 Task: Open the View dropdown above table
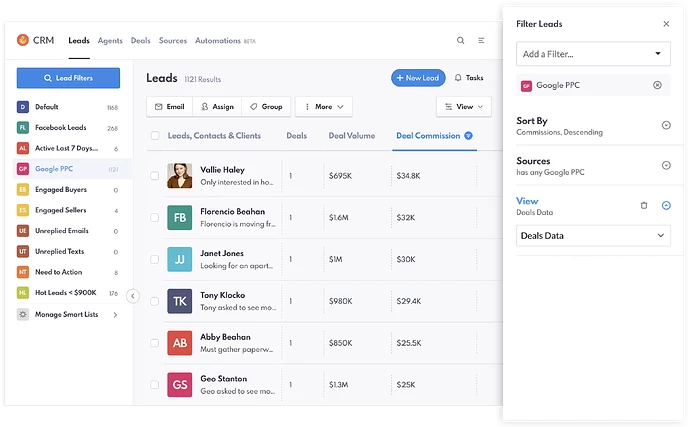tap(464, 106)
